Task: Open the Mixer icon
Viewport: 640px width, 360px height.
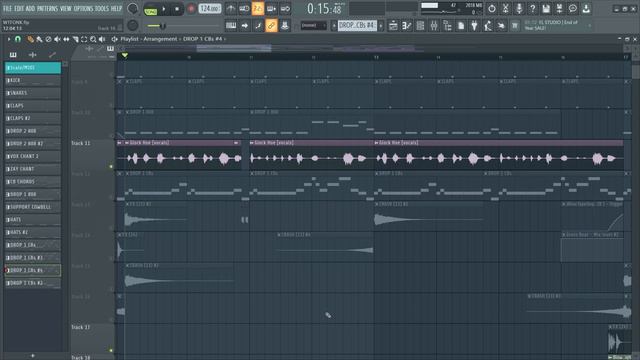Action: (x=434, y=26)
